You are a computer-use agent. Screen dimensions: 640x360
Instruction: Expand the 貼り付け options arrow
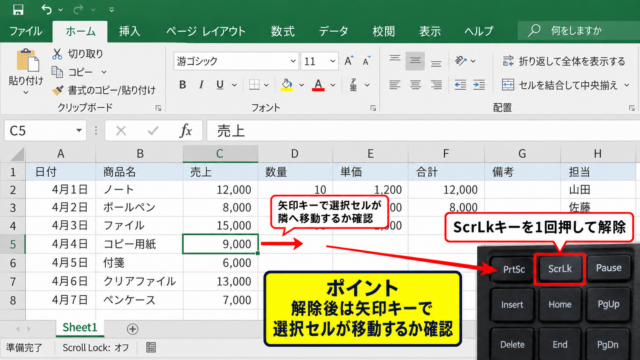(26, 93)
